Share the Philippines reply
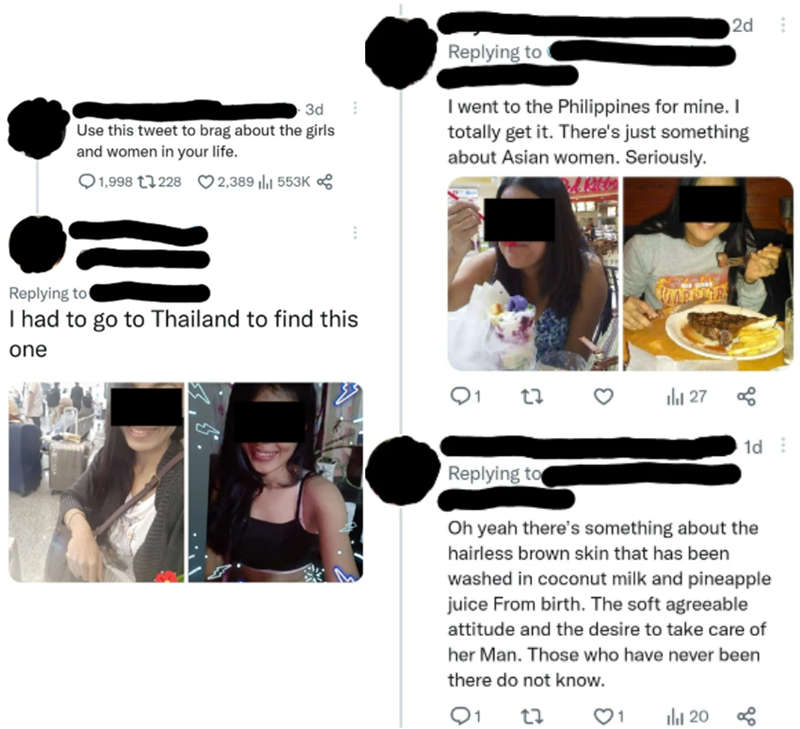800x729 pixels. tap(746, 396)
